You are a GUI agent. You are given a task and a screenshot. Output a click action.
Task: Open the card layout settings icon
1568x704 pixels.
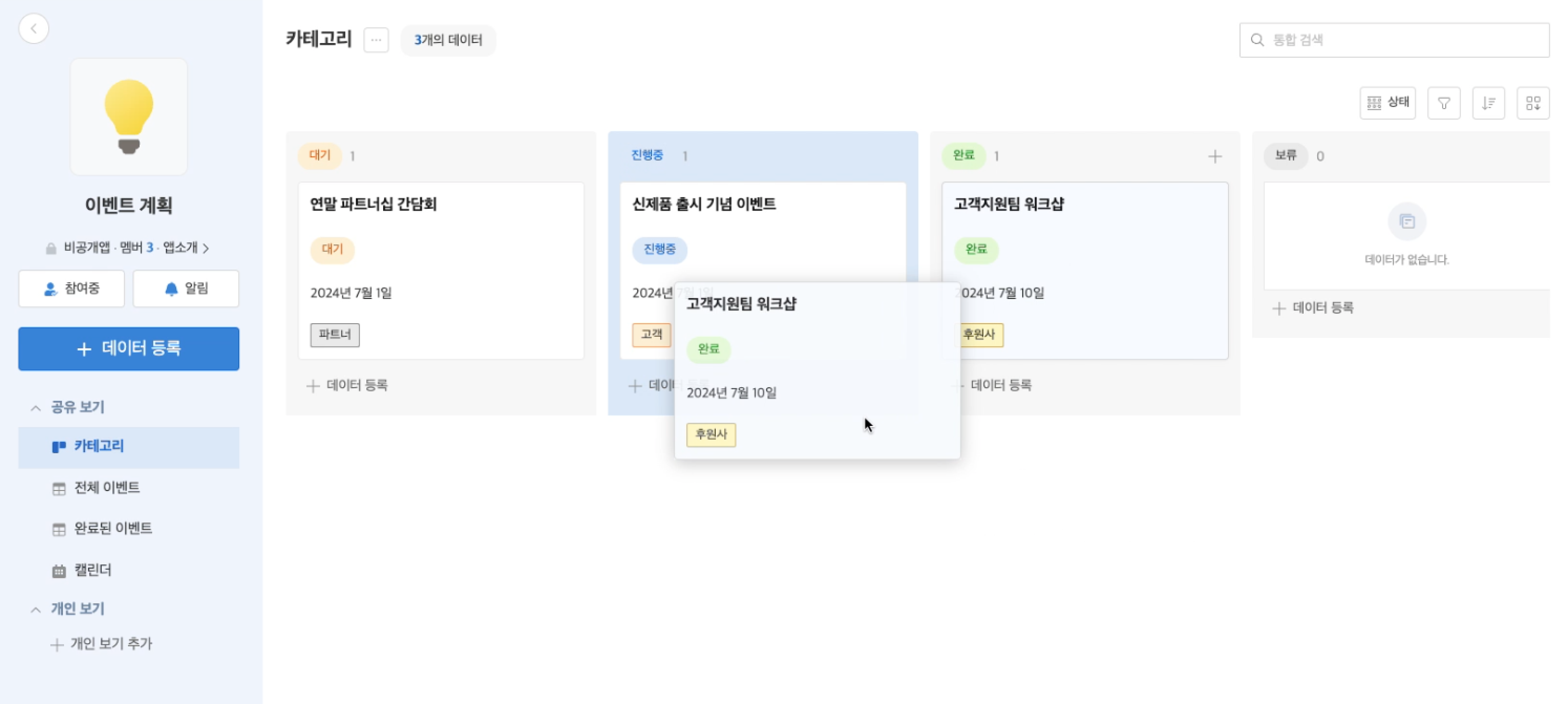(1533, 103)
